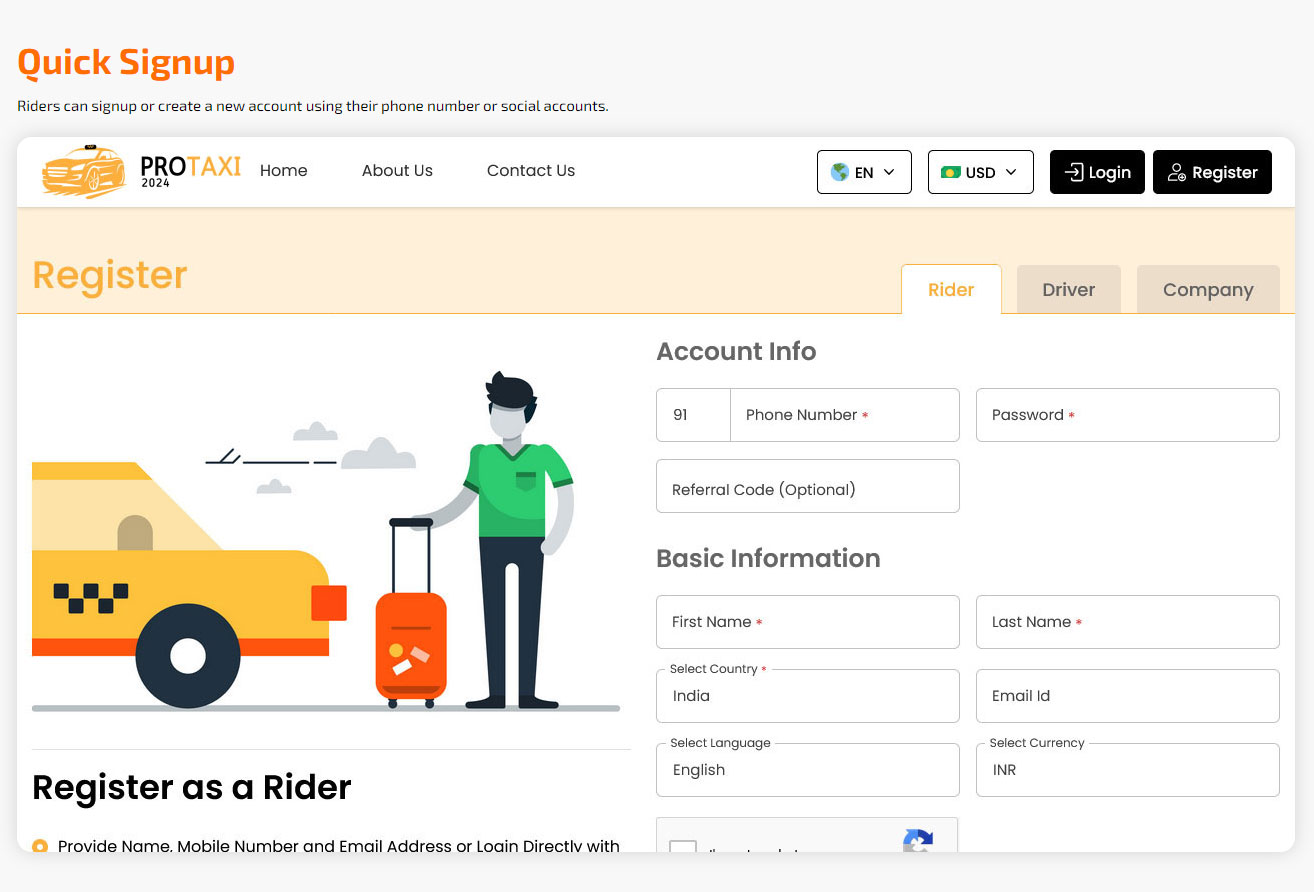Expand the EN language dropdown
Screen dimensions: 1314x892
864,172
